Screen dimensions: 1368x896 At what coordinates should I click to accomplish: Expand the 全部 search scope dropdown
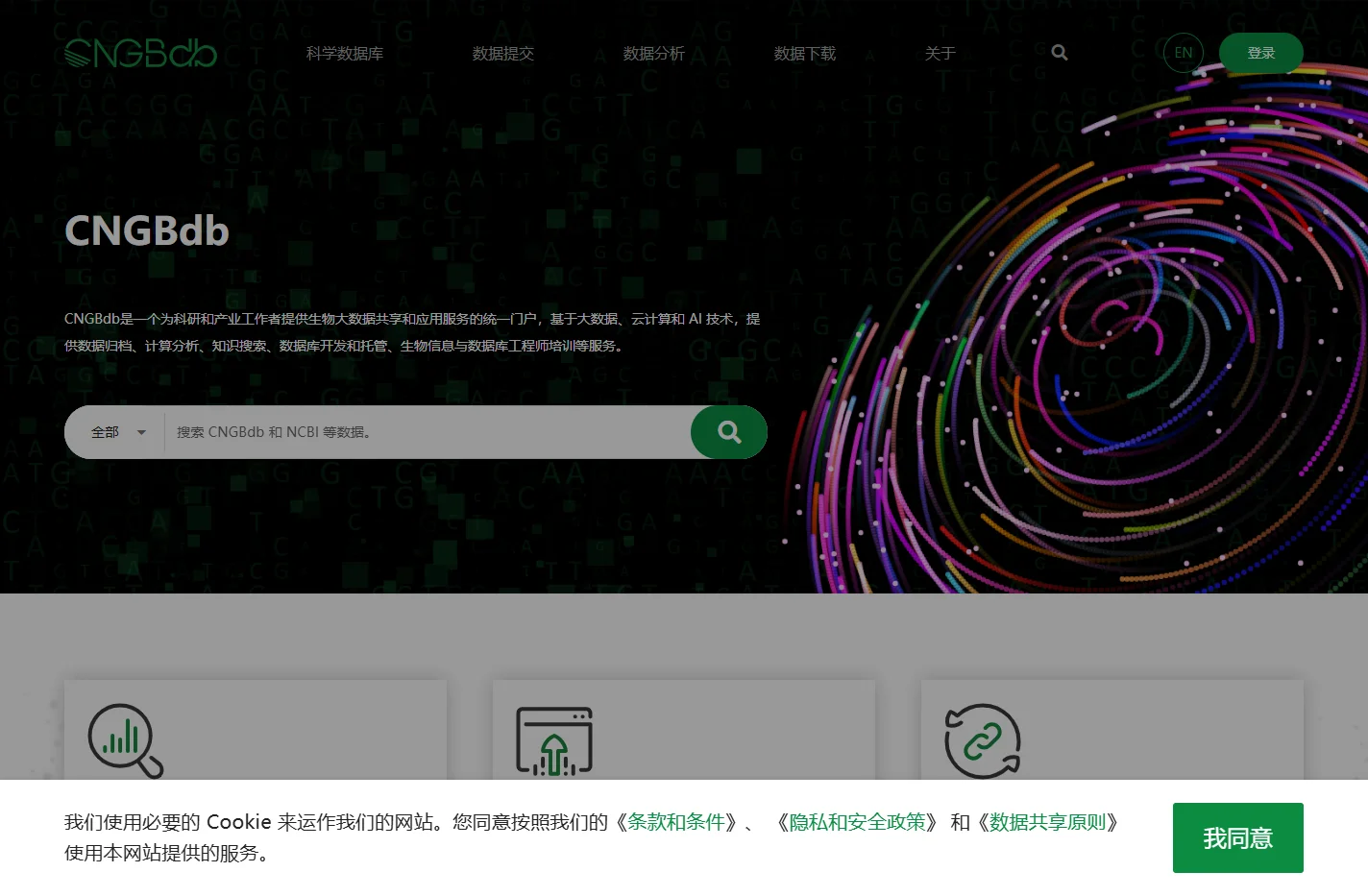[118, 432]
